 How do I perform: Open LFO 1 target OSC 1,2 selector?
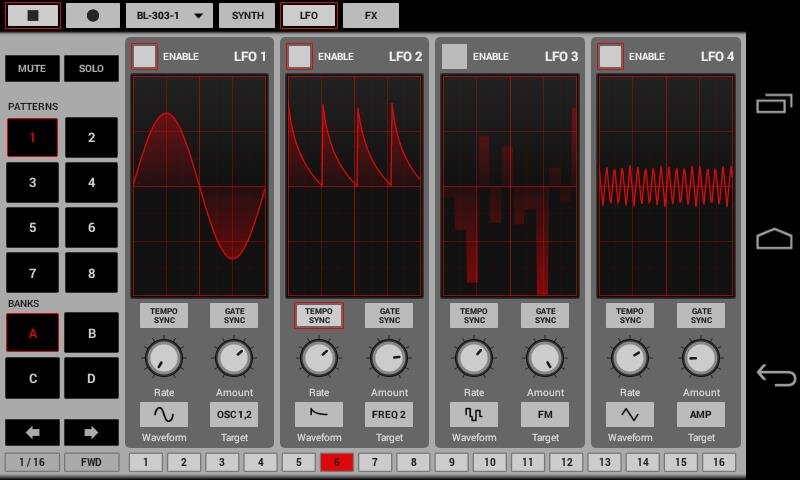(234, 415)
